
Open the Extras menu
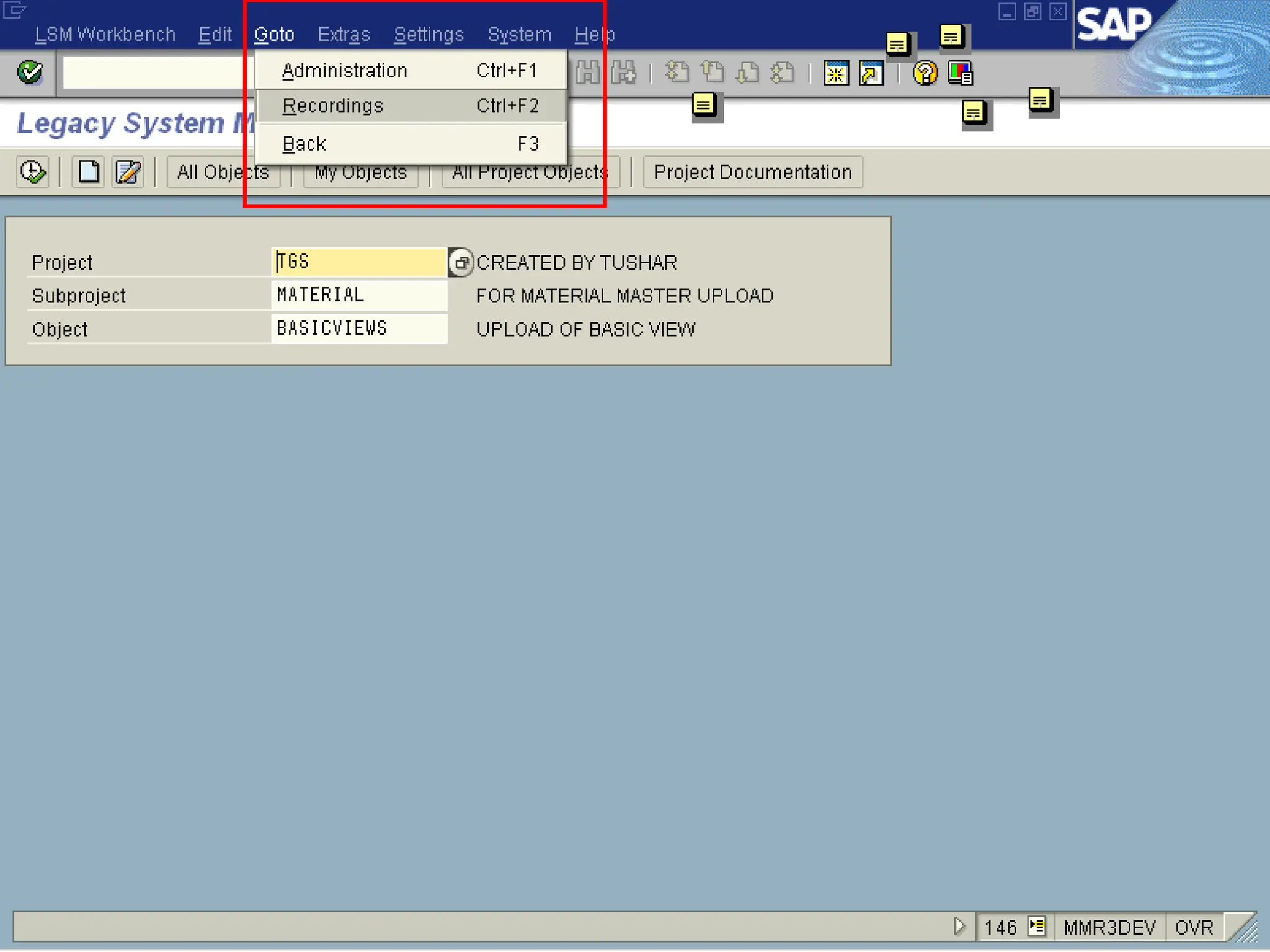click(x=344, y=34)
